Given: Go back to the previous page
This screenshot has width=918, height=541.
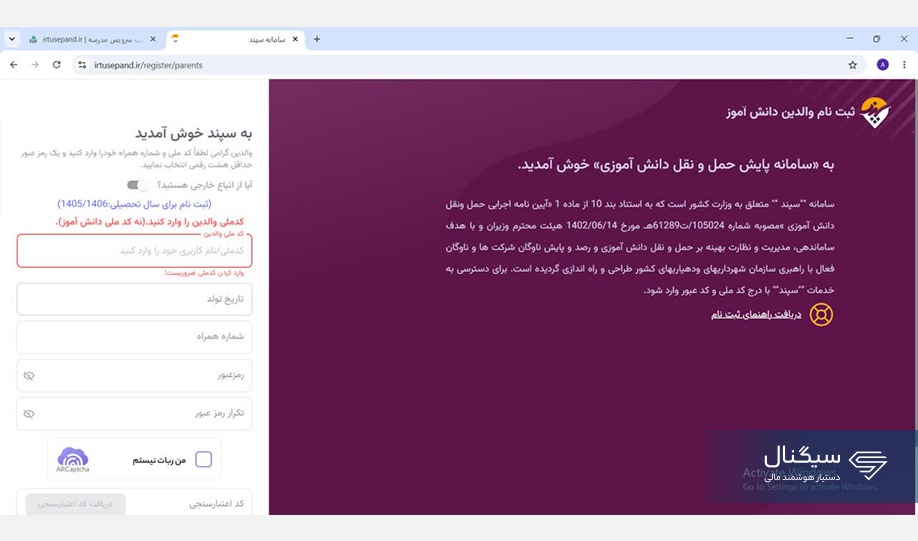Looking at the screenshot, I should pos(14,65).
